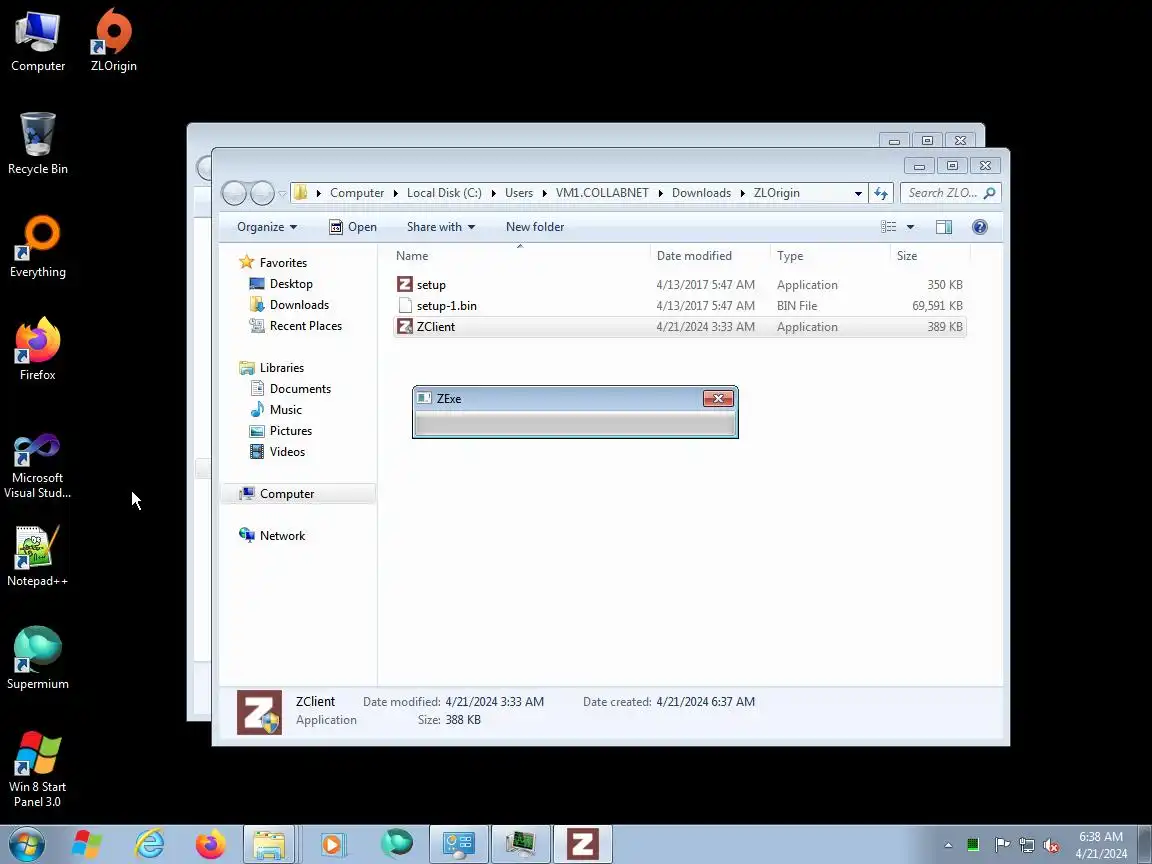Open Supermium from the taskbar
1152x864 pixels.
point(397,844)
